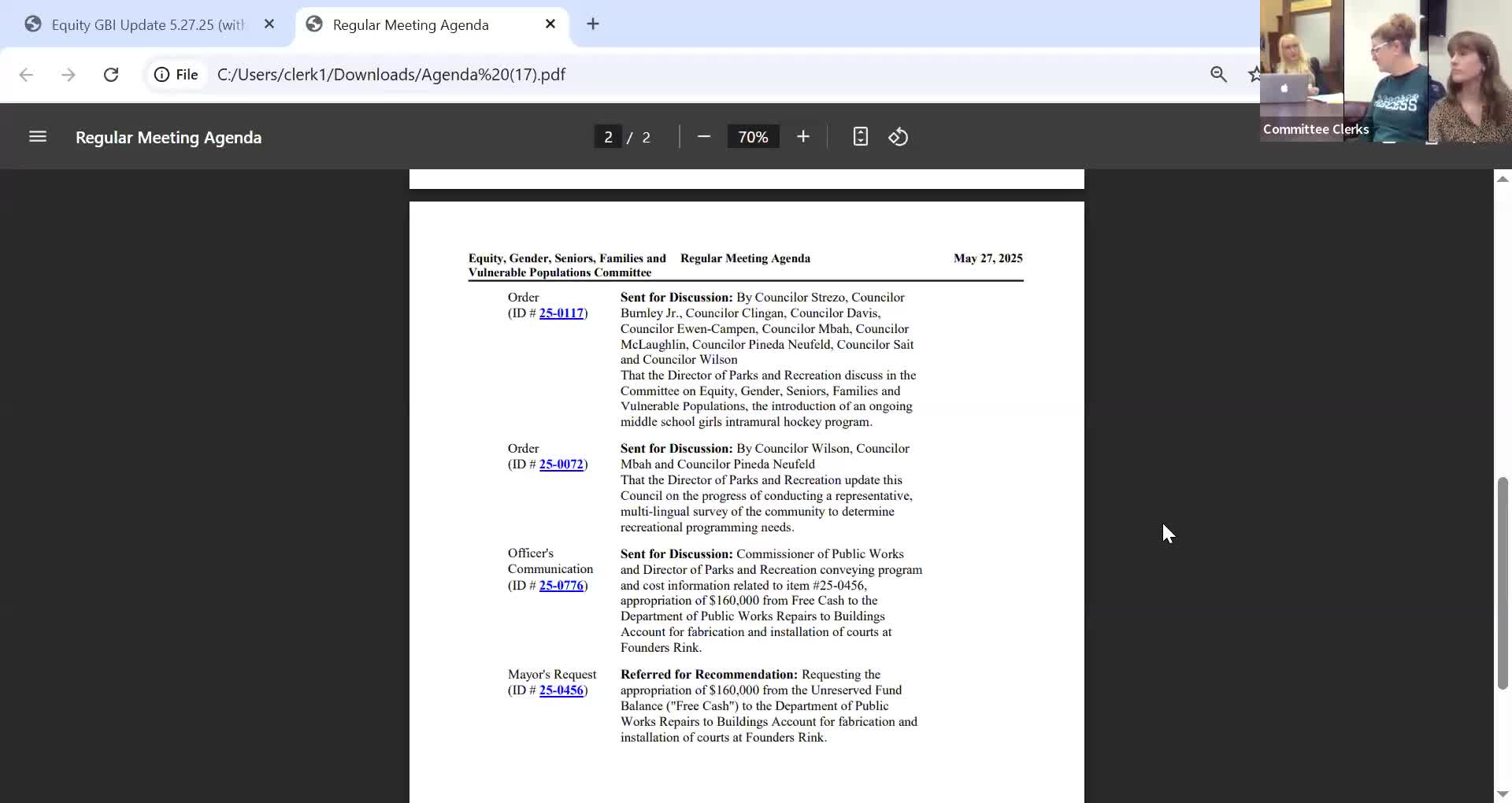Open agenda item link 25-0117
The image size is (1512, 803).
coord(561,313)
